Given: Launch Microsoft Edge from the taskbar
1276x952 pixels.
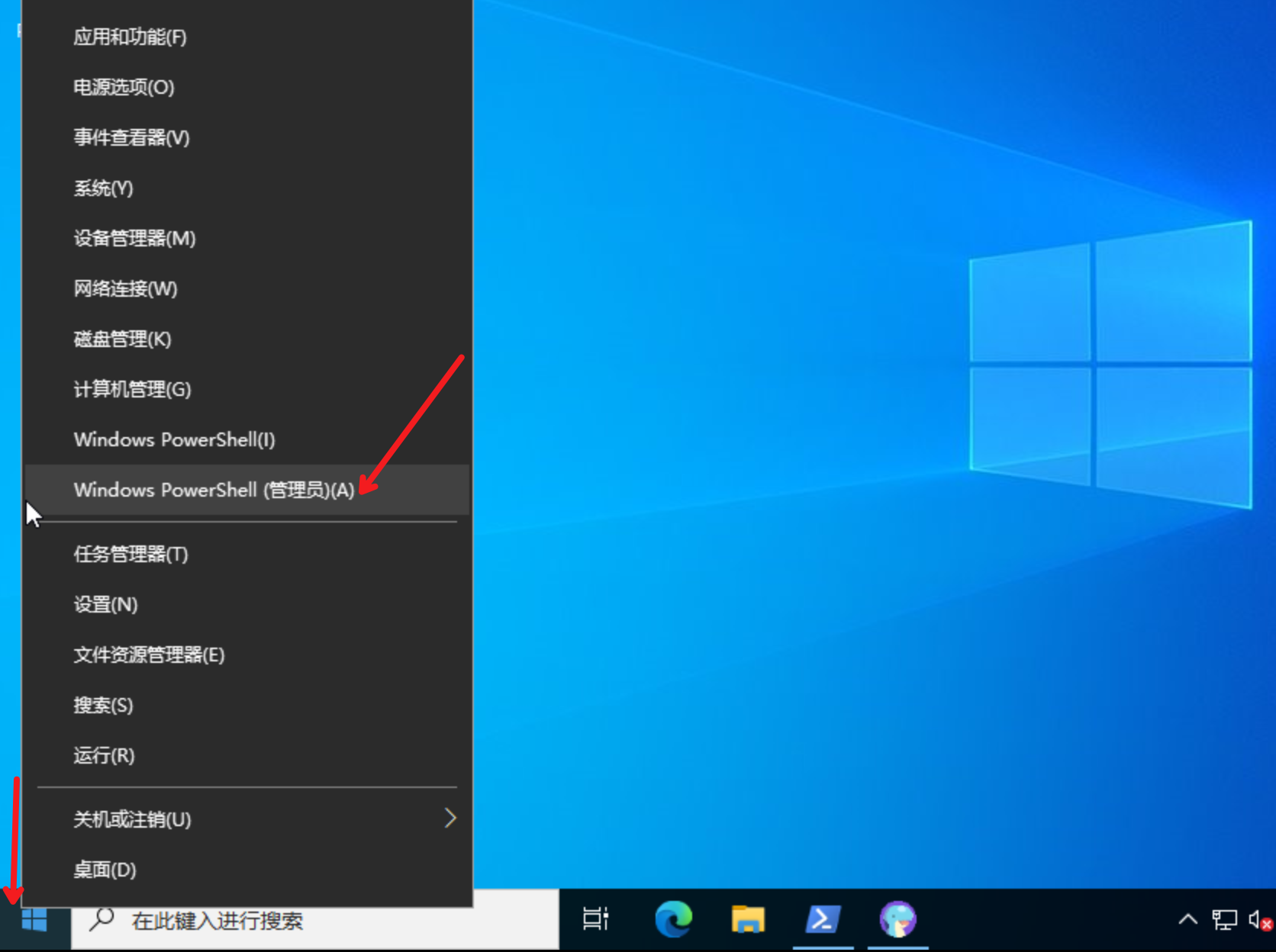Looking at the screenshot, I should click(673, 919).
